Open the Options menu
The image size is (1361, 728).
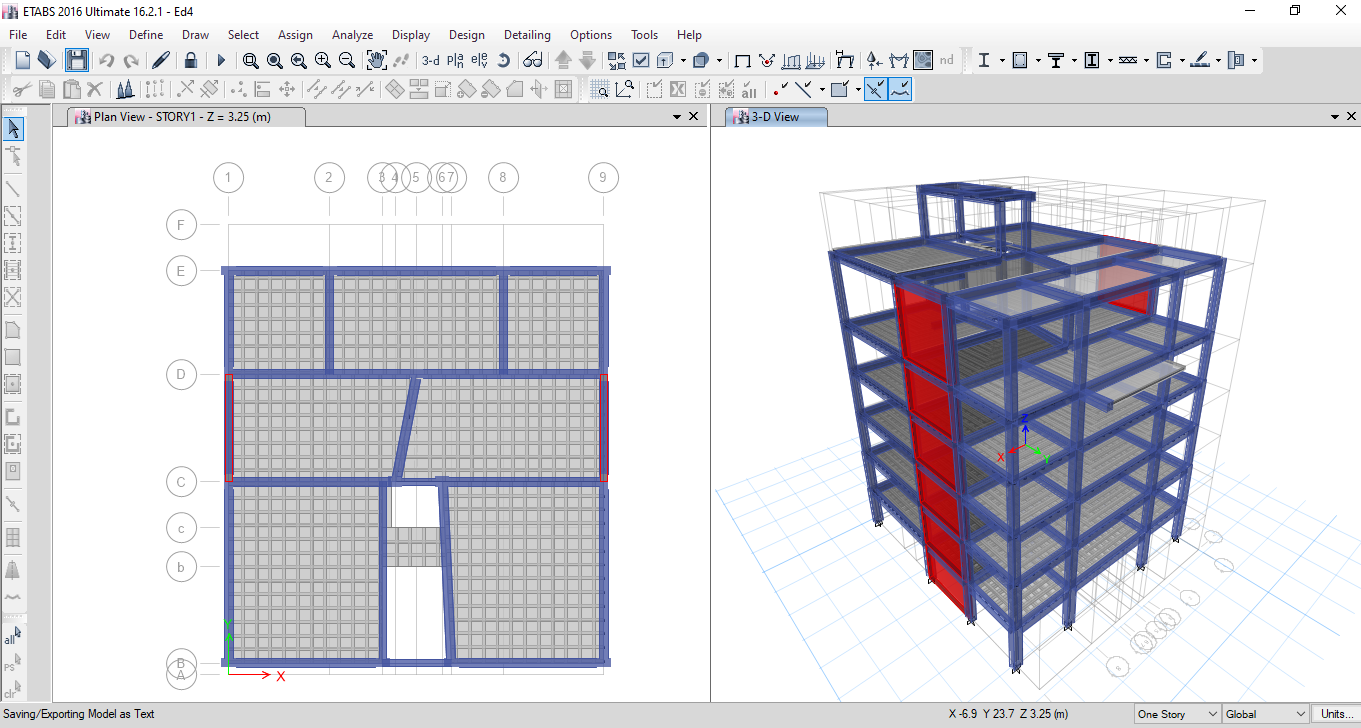pyautogui.click(x=591, y=34)
